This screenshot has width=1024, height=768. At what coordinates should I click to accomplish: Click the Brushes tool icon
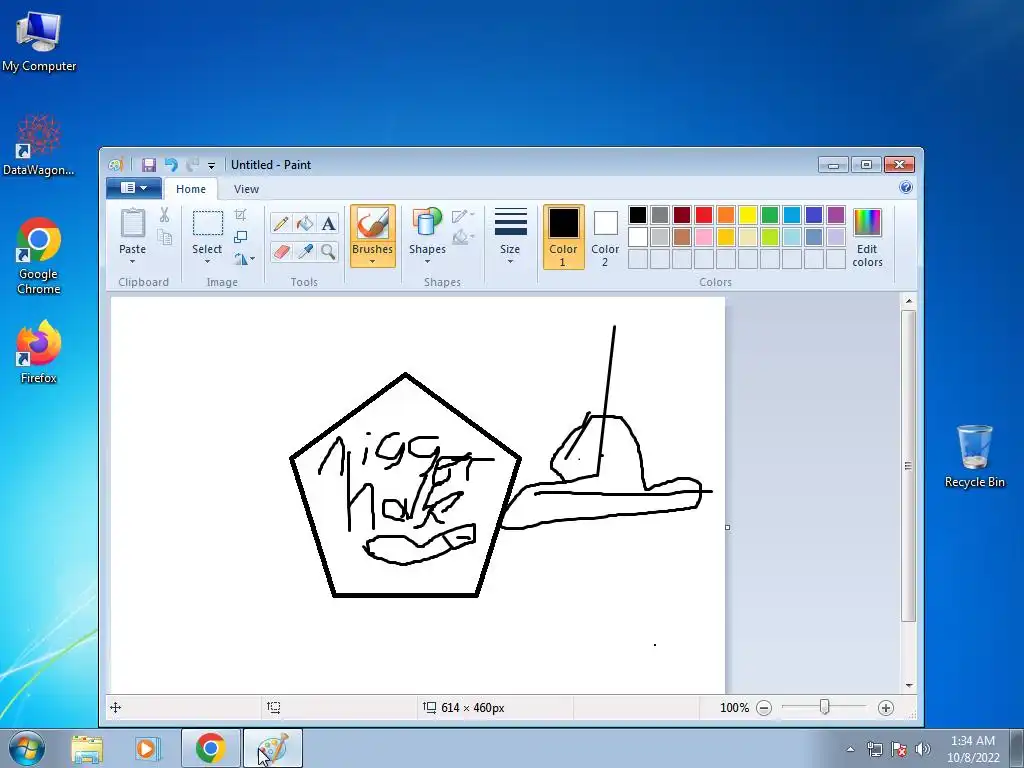tap(372, 224)
